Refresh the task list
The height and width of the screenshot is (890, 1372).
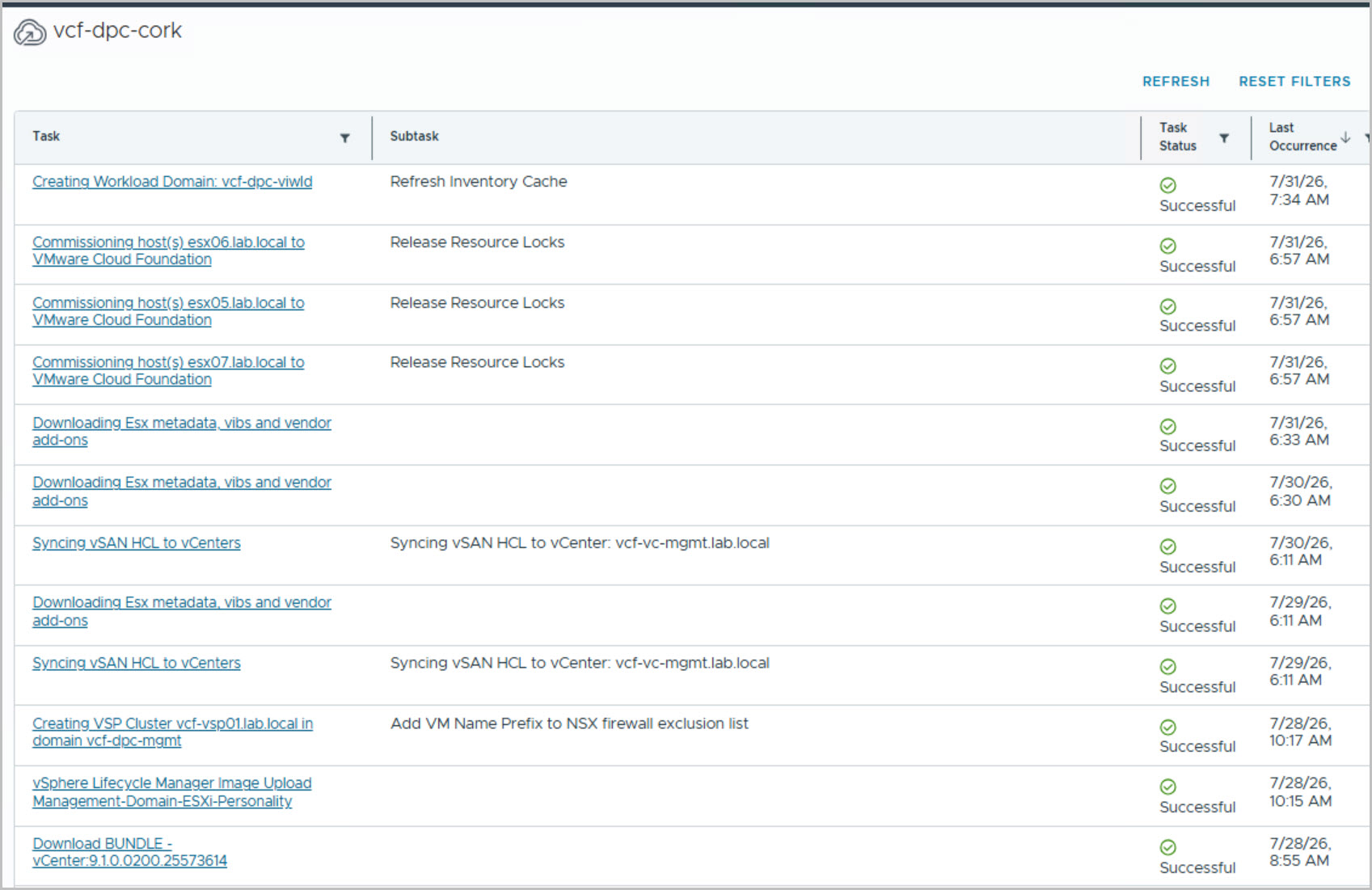[x=1176, y=82]
